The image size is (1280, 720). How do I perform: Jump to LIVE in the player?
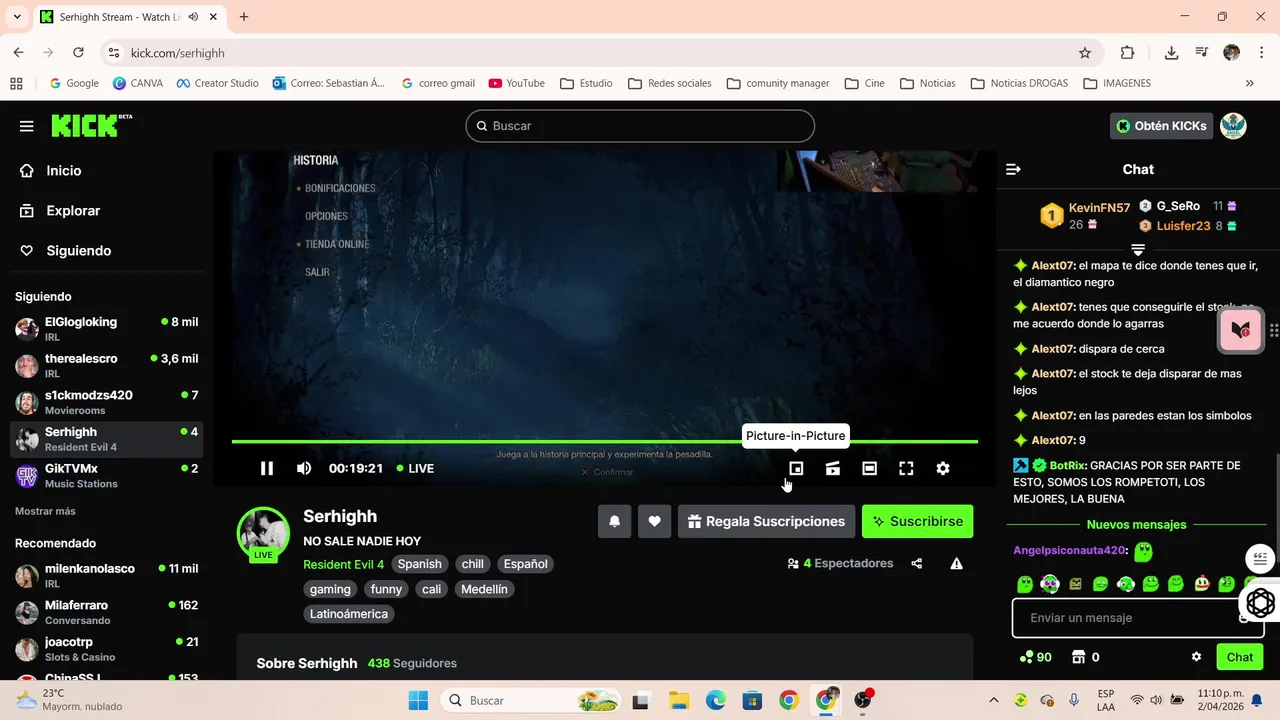415,468
